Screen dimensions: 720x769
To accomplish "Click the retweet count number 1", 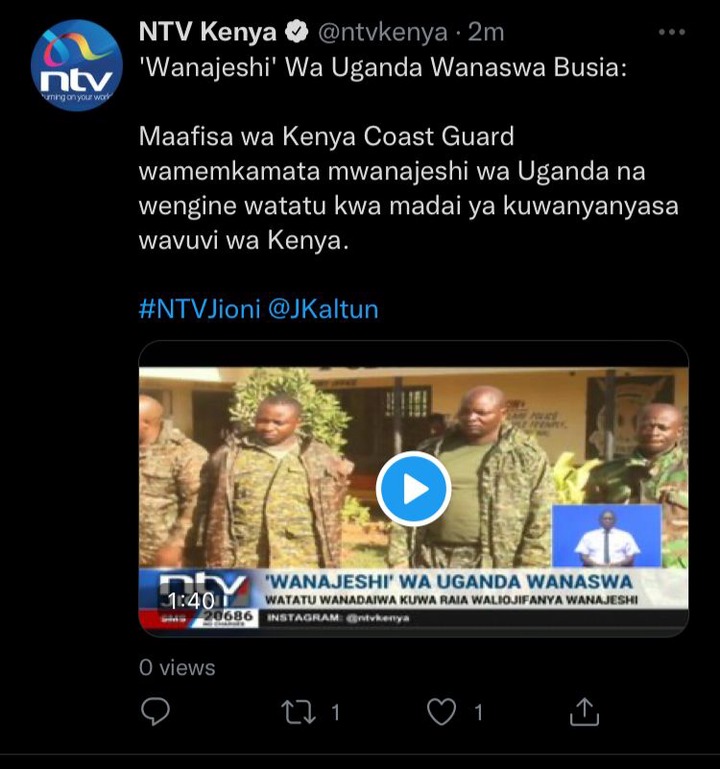I will [335, 713].
